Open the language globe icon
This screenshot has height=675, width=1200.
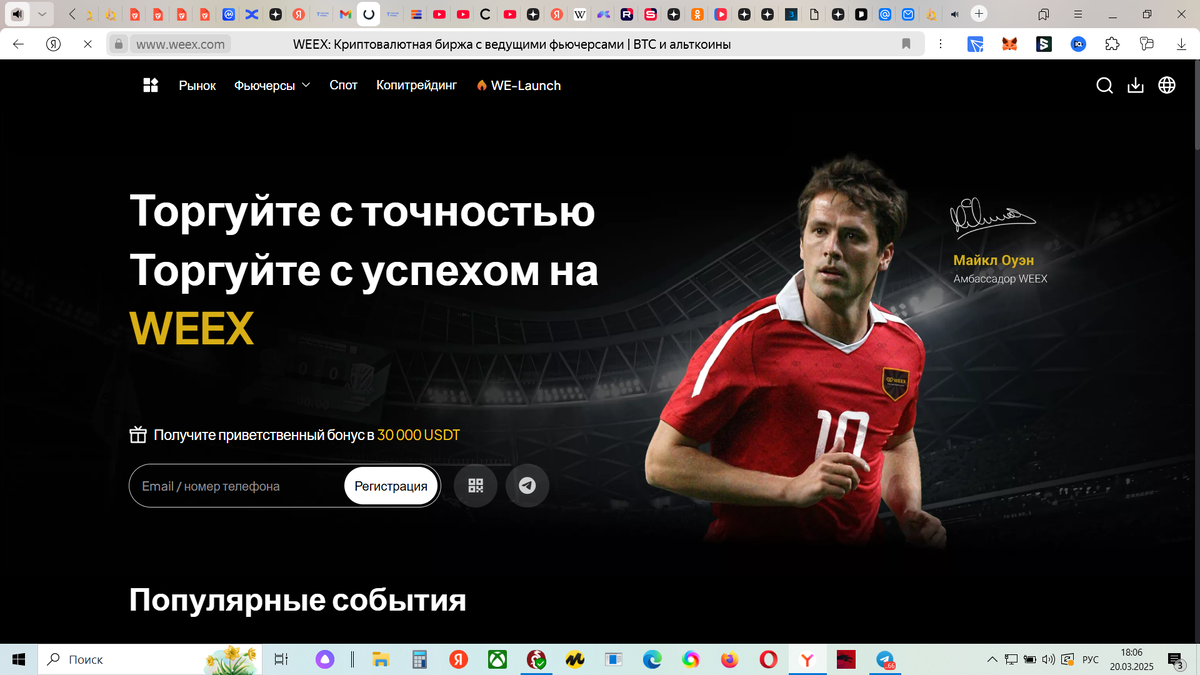(x=1167, y=85)
